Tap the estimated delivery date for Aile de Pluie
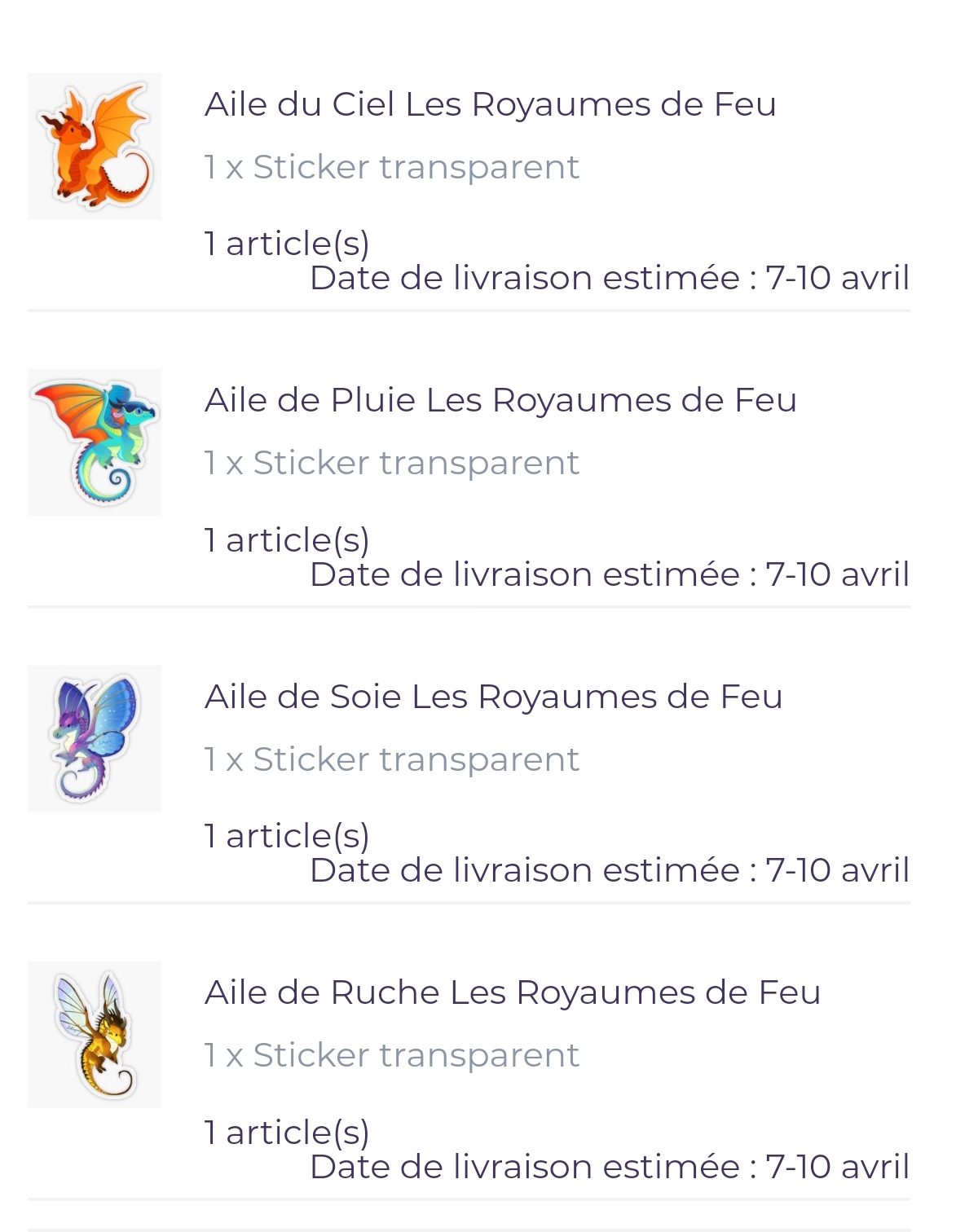 click(x=609, y=574)
